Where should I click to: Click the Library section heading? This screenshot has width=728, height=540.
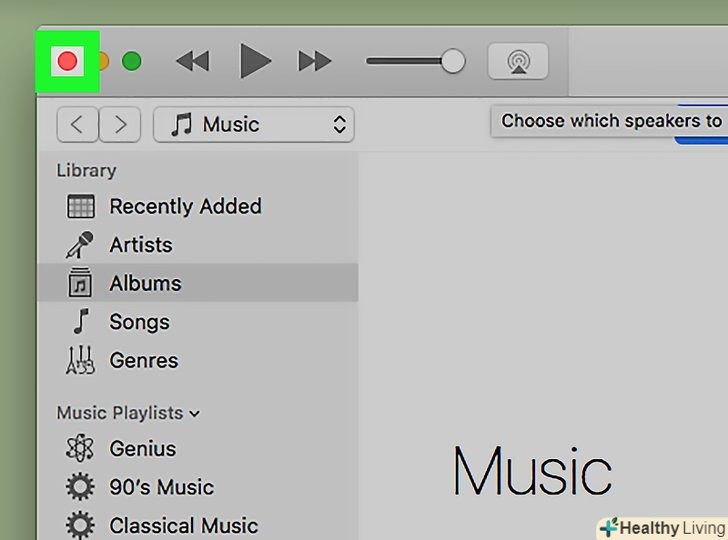(x=86, y=170)
